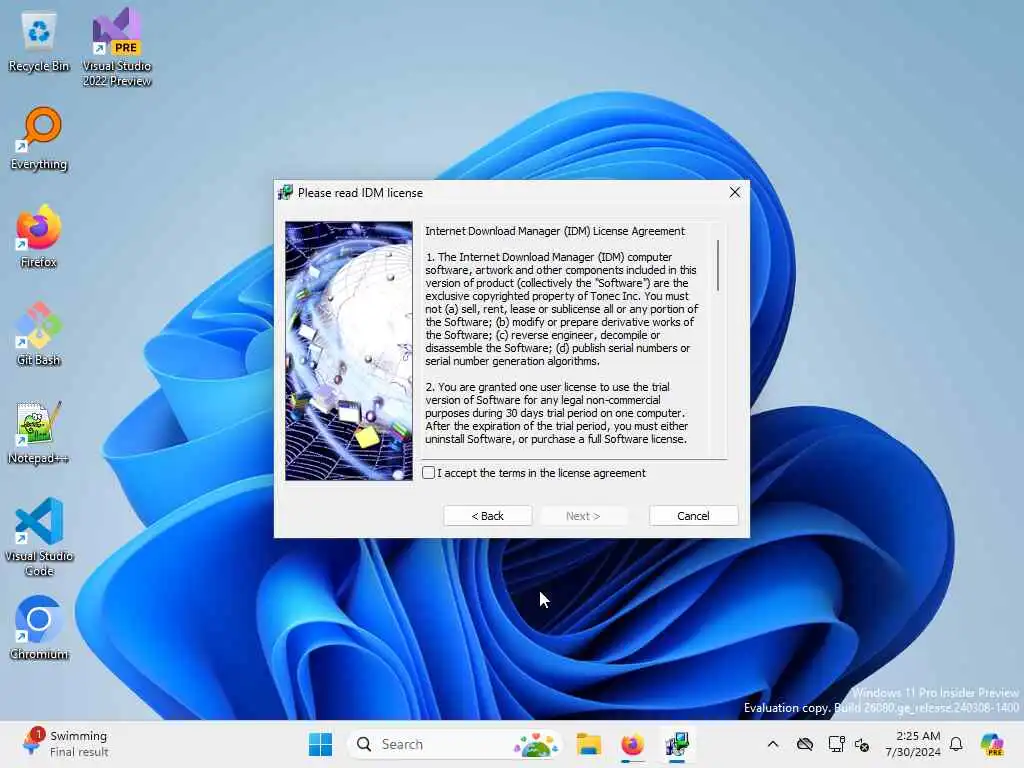This screenshot has height=768, width=1024.
Task: Click the search highlight illustration in Search box
Action: tap(536, 744)
